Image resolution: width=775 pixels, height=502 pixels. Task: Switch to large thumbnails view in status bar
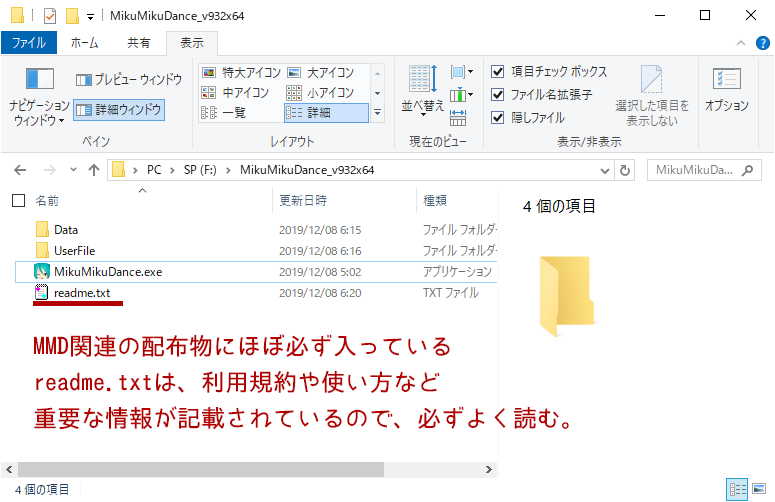(x=759, y=490)
